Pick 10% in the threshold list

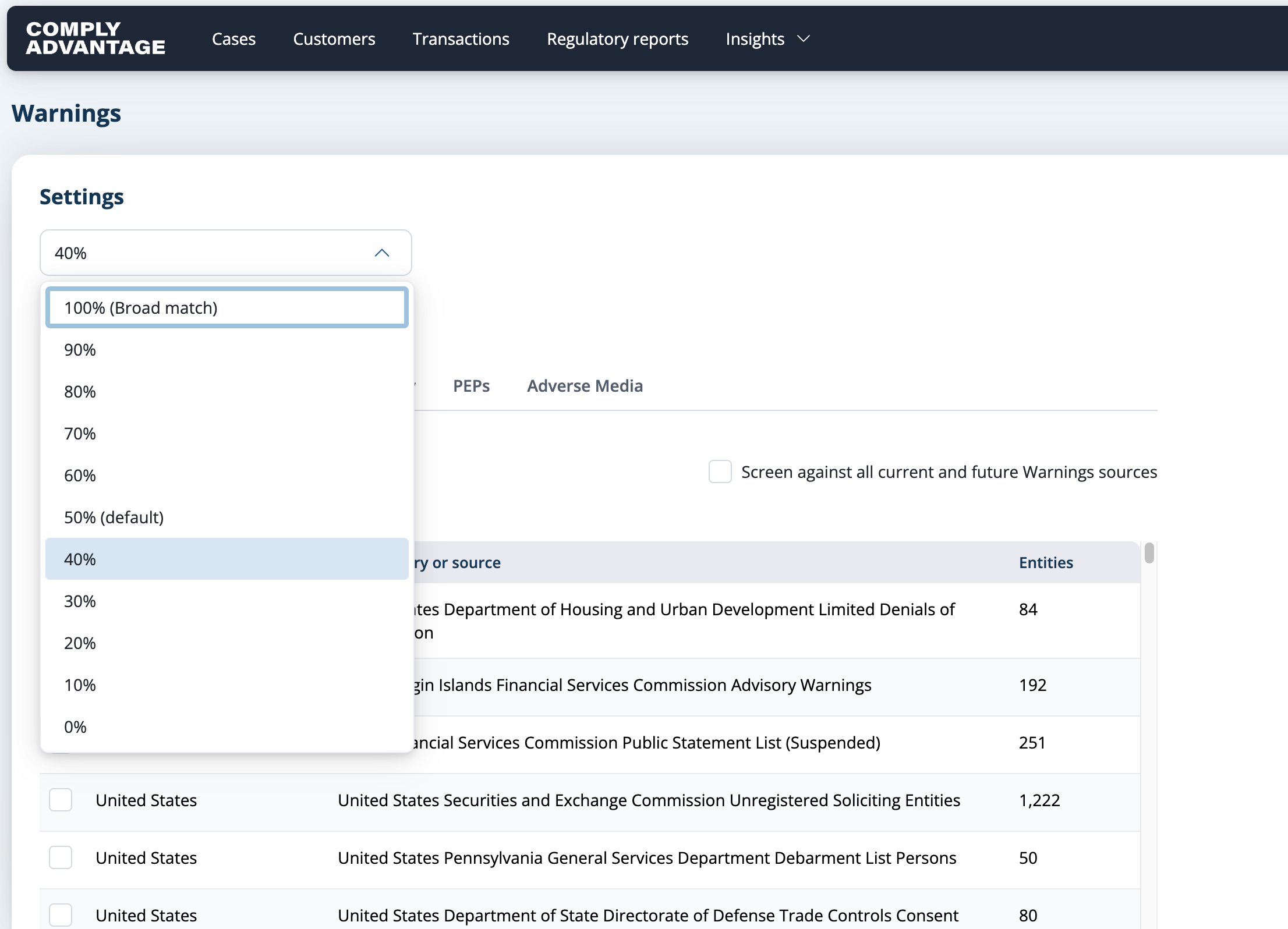[x=227, y=685]
